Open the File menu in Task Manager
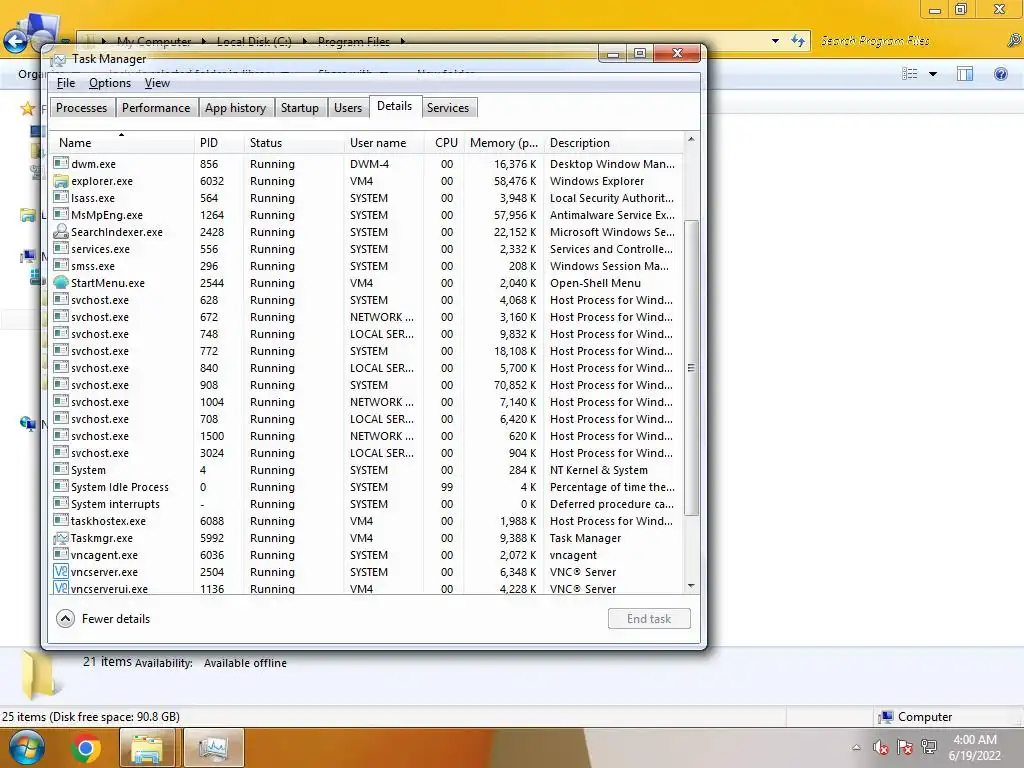The image size is (1024, 768). (66, 83)
